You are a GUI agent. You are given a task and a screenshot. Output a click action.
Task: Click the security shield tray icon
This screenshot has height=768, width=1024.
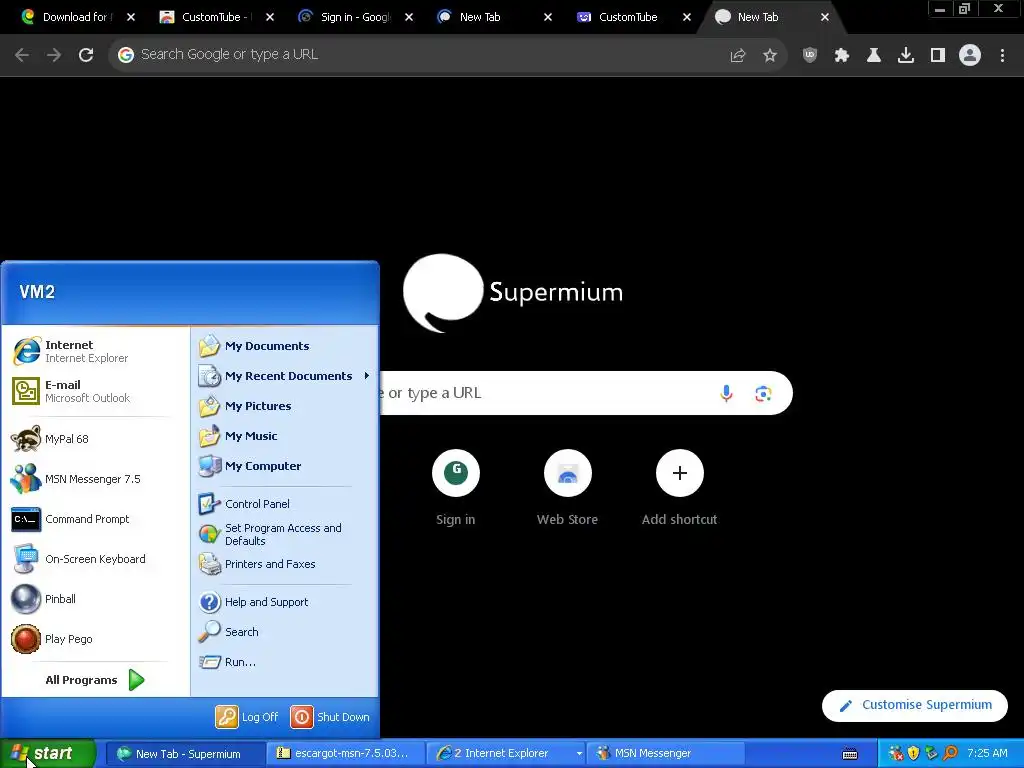point(913,754)
